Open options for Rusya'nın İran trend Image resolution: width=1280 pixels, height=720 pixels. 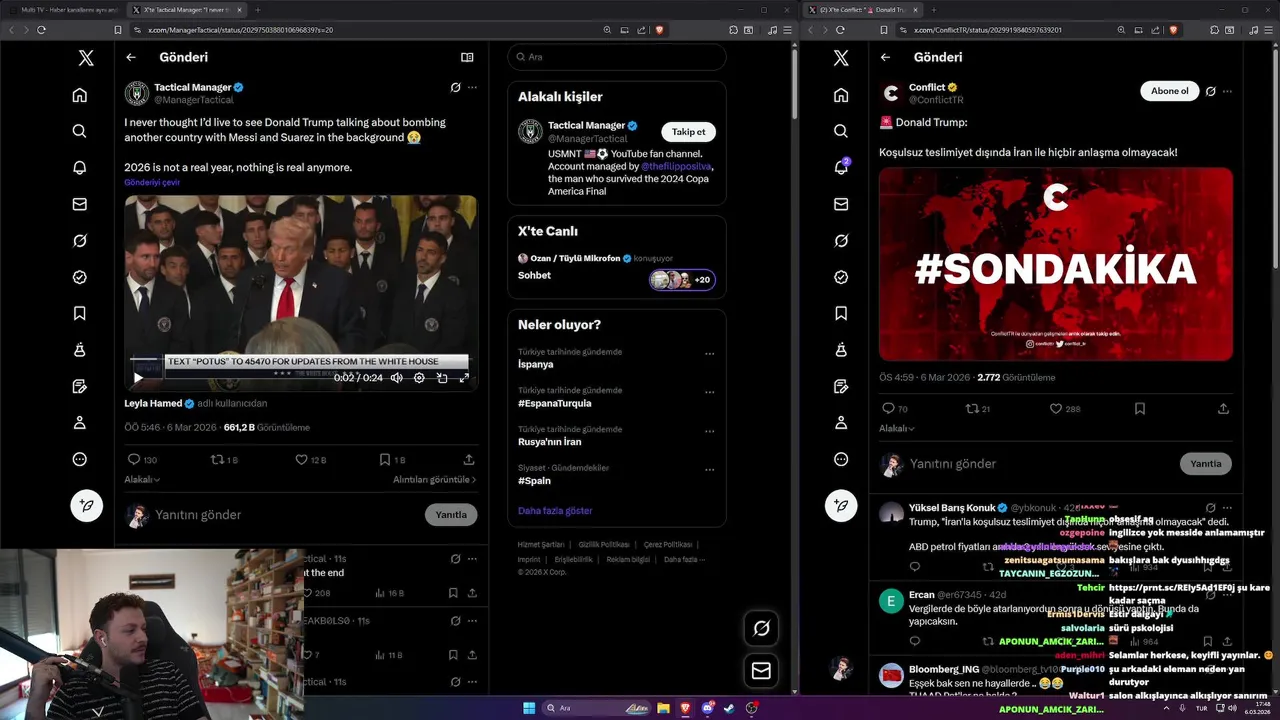point(709,431)
